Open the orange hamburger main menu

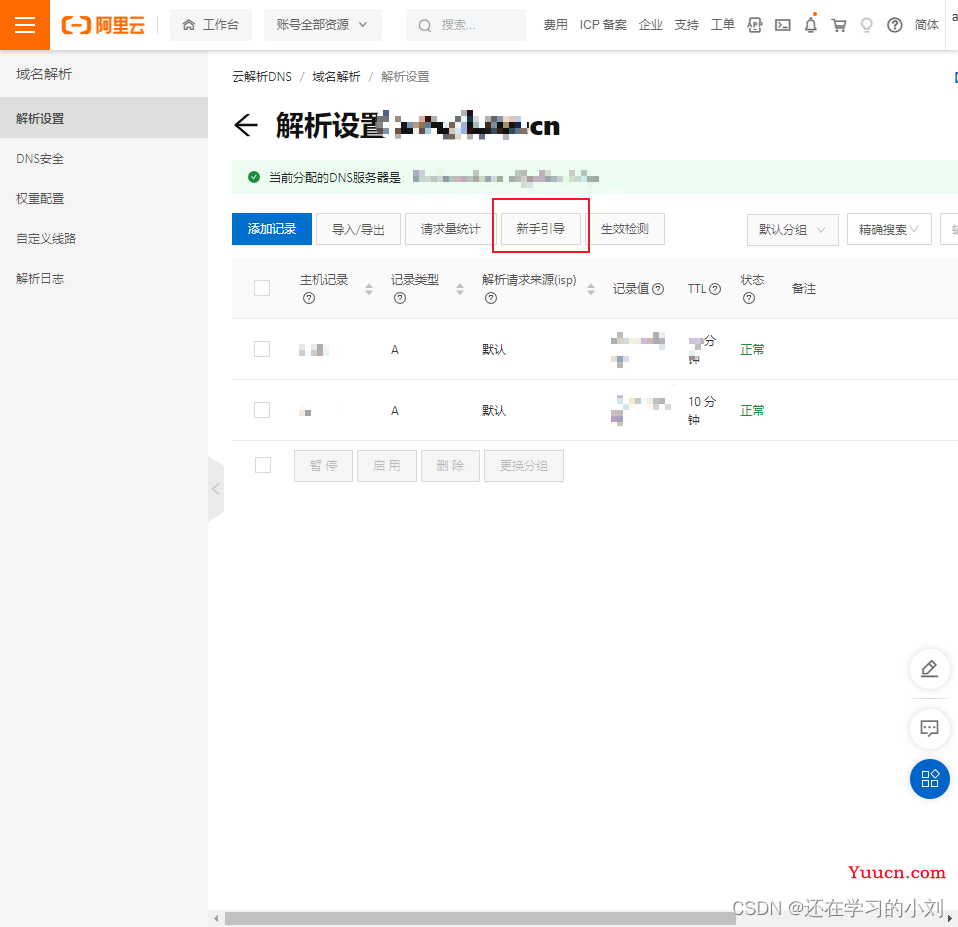pyautogui.click(x=24, y=25)
